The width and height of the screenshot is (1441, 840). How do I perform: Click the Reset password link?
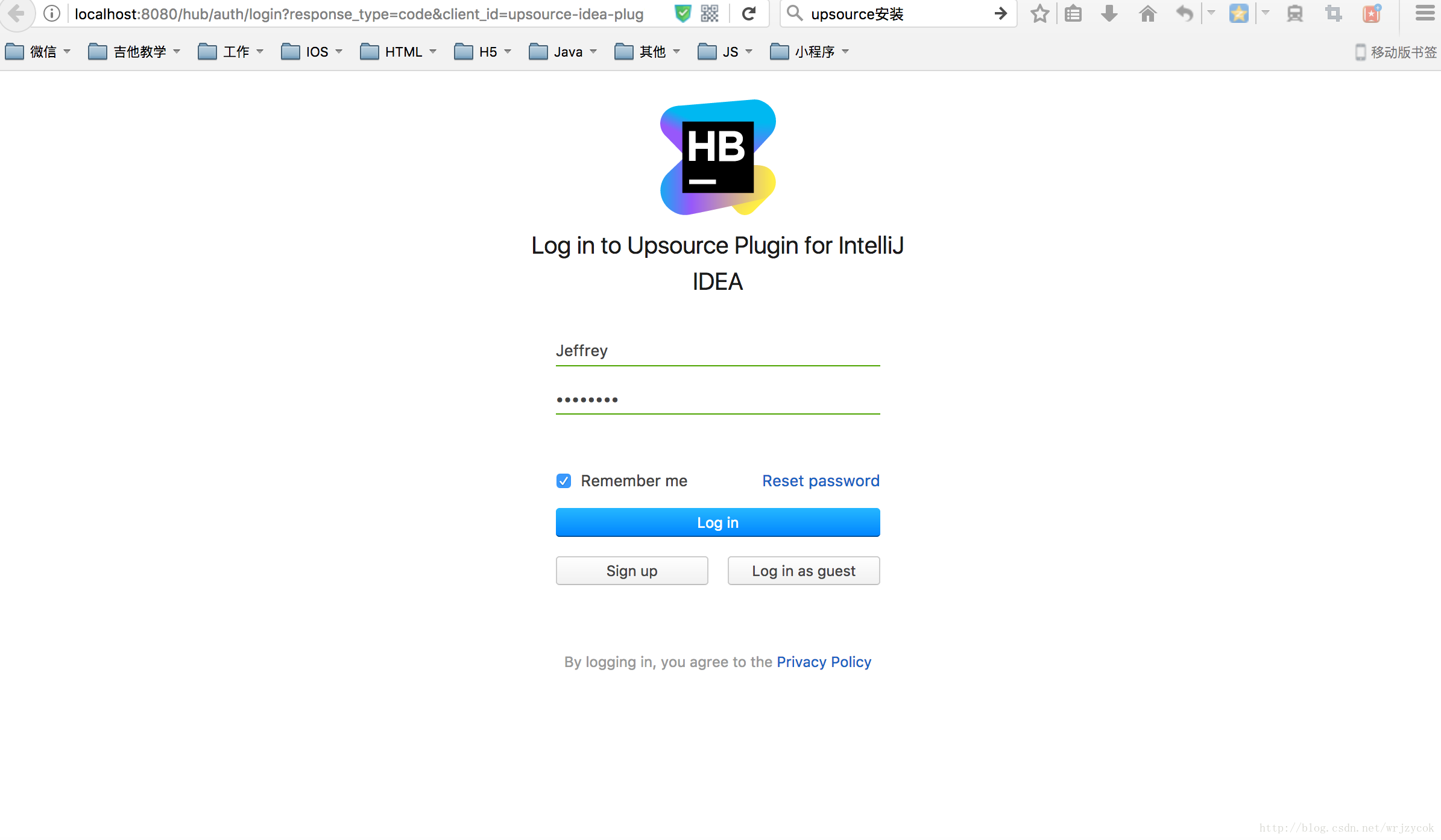pos(820,481)
